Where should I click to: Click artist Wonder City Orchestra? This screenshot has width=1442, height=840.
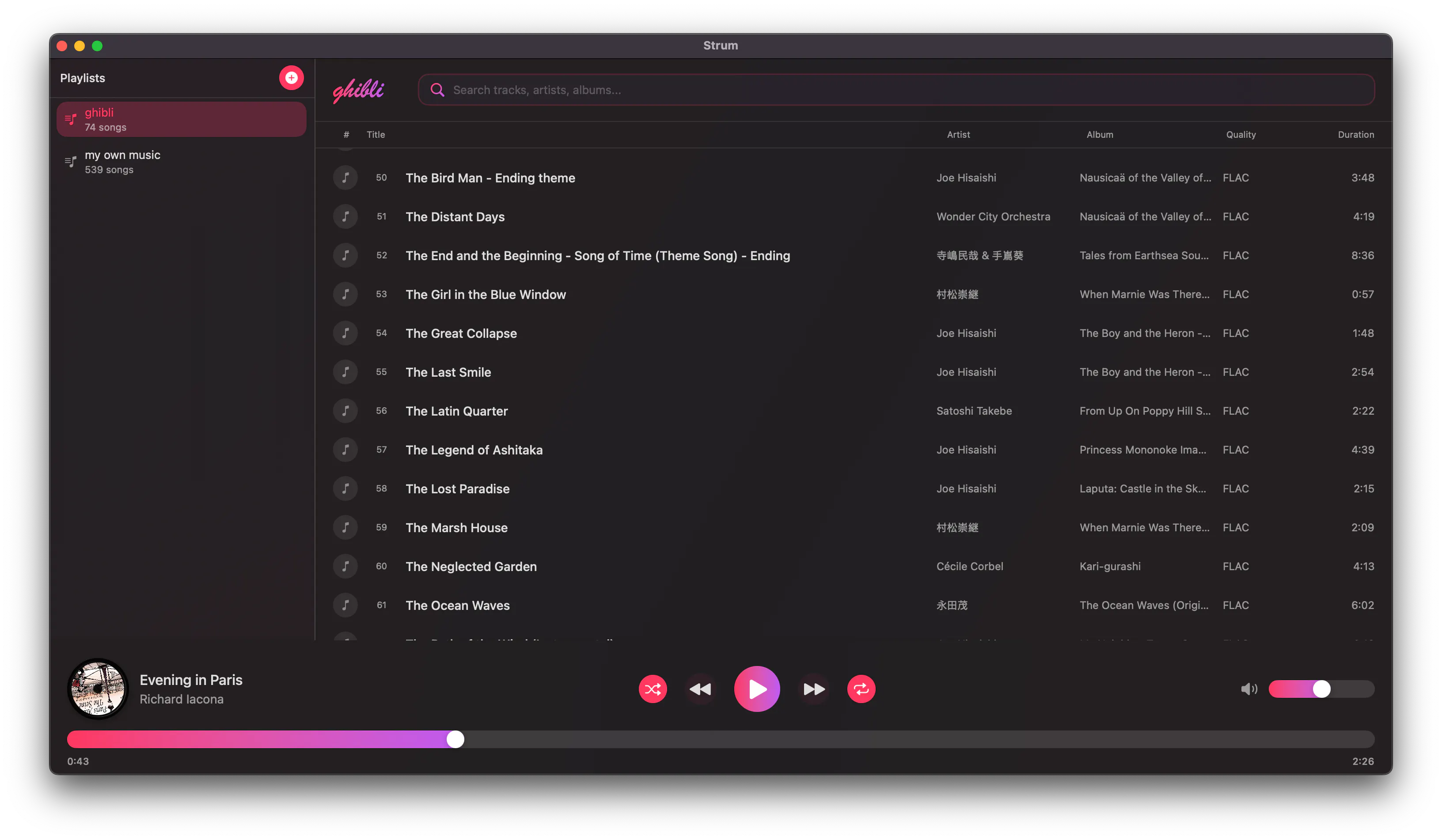(993, 217)
